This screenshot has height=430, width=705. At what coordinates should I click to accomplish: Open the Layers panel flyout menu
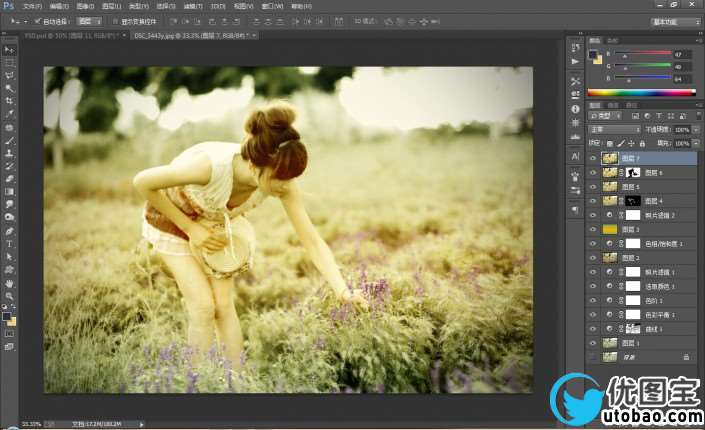pos(698,105)
